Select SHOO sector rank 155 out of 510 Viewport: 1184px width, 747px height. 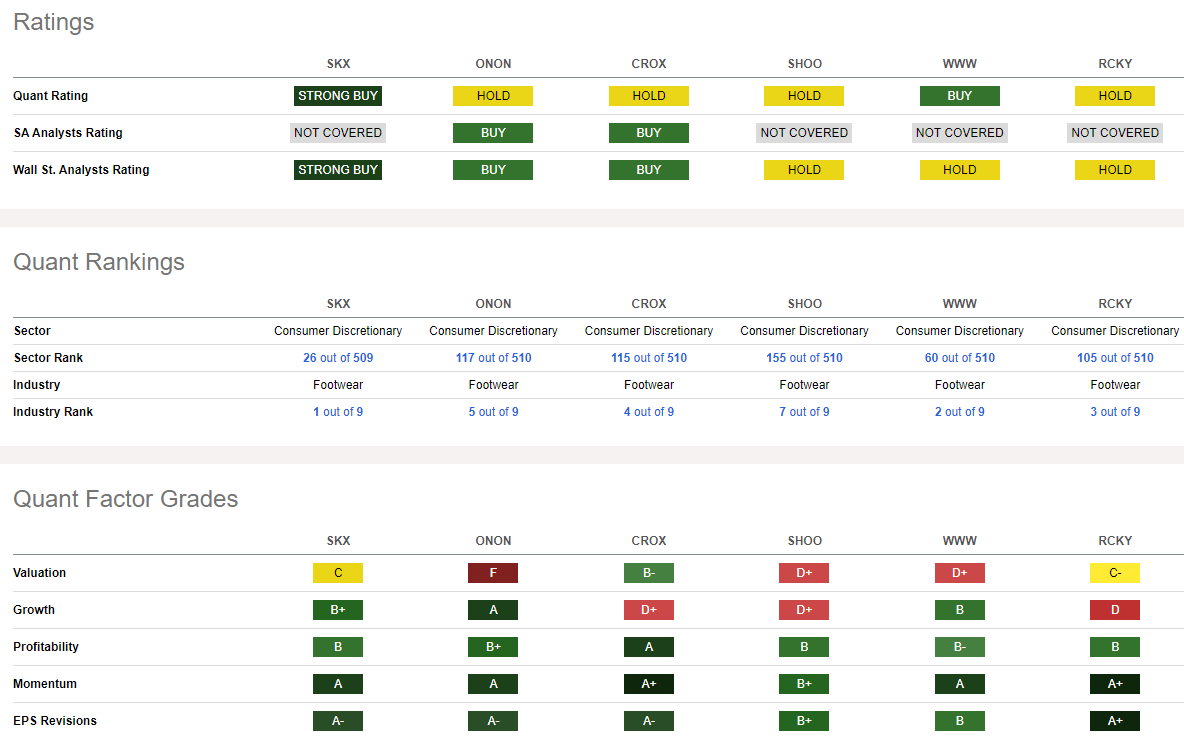coord(804,358)
